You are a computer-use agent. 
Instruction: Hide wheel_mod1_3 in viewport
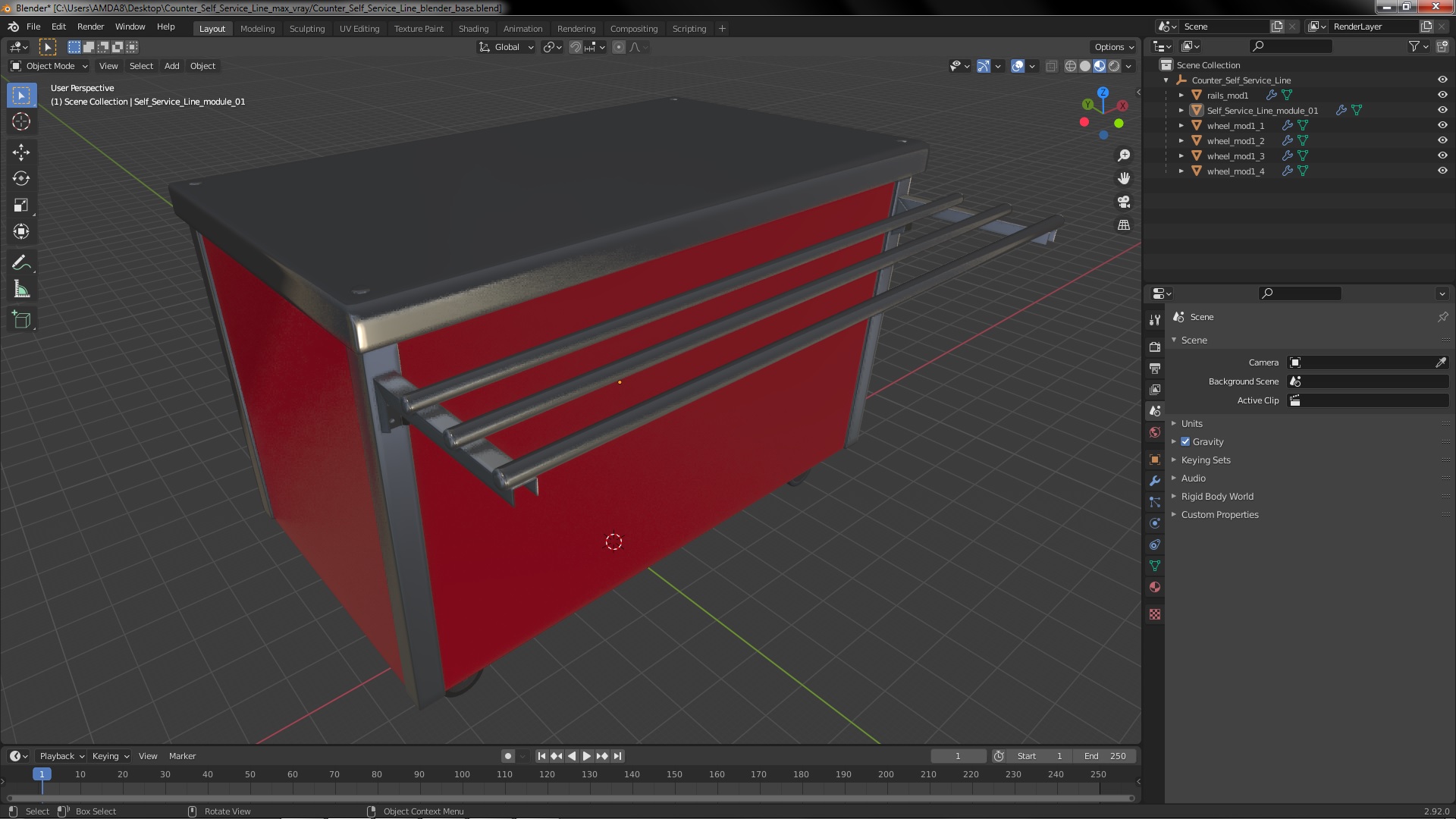coord(1442,155)
